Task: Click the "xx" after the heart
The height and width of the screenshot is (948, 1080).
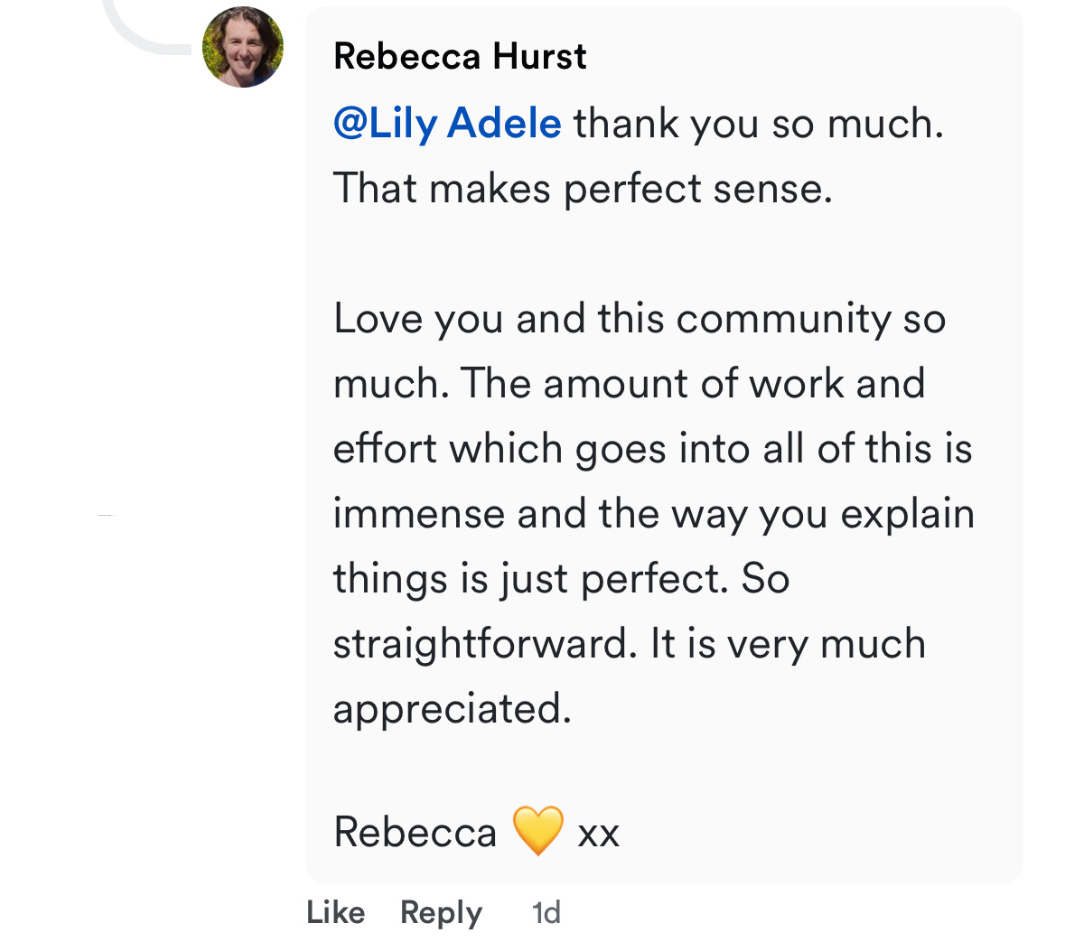Action: (x=598, y=833)
